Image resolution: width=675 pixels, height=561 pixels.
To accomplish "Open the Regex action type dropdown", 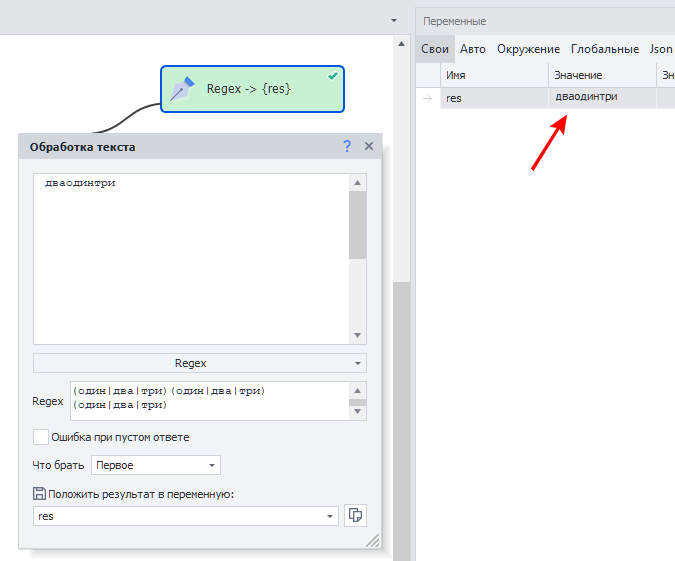I will tap(200, 363).
